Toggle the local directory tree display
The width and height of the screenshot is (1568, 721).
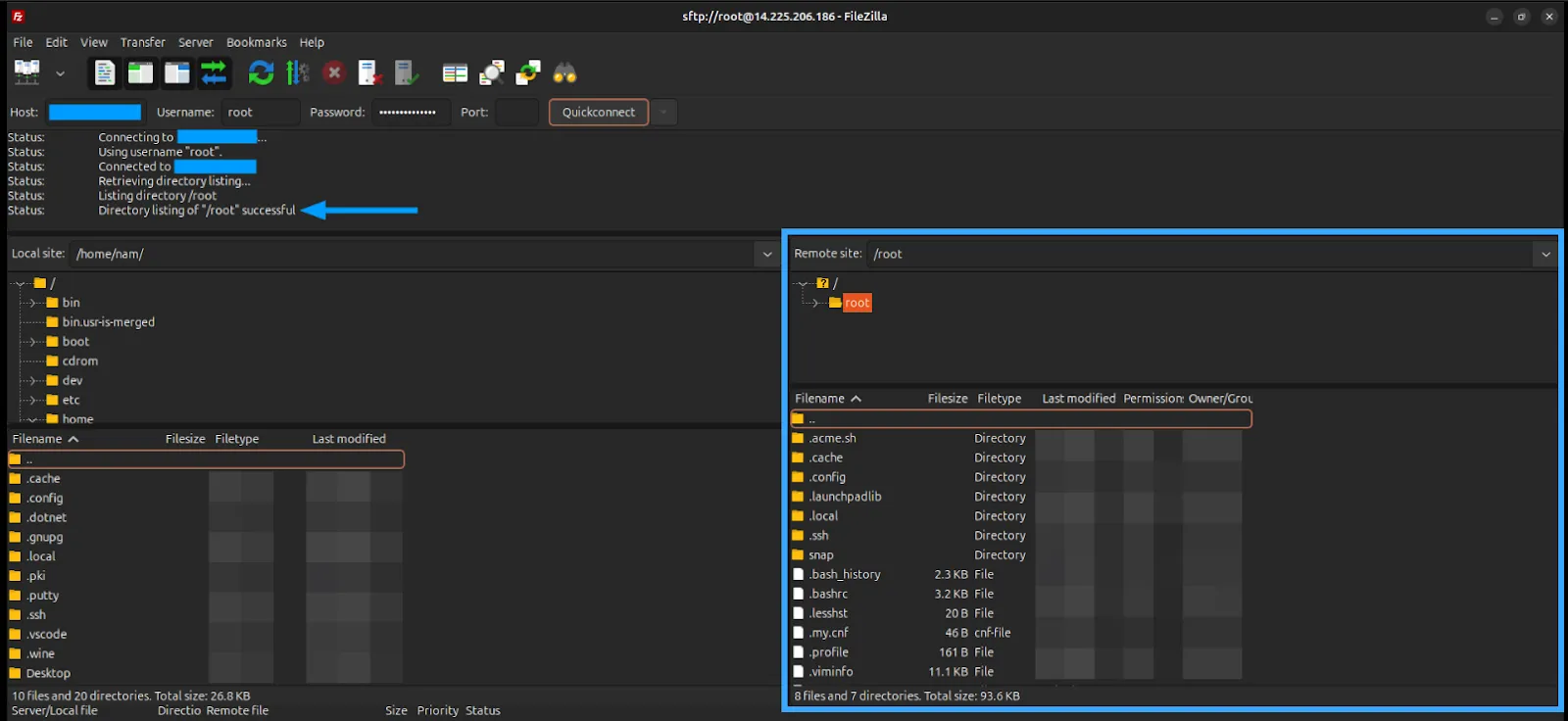coord(141,72)
